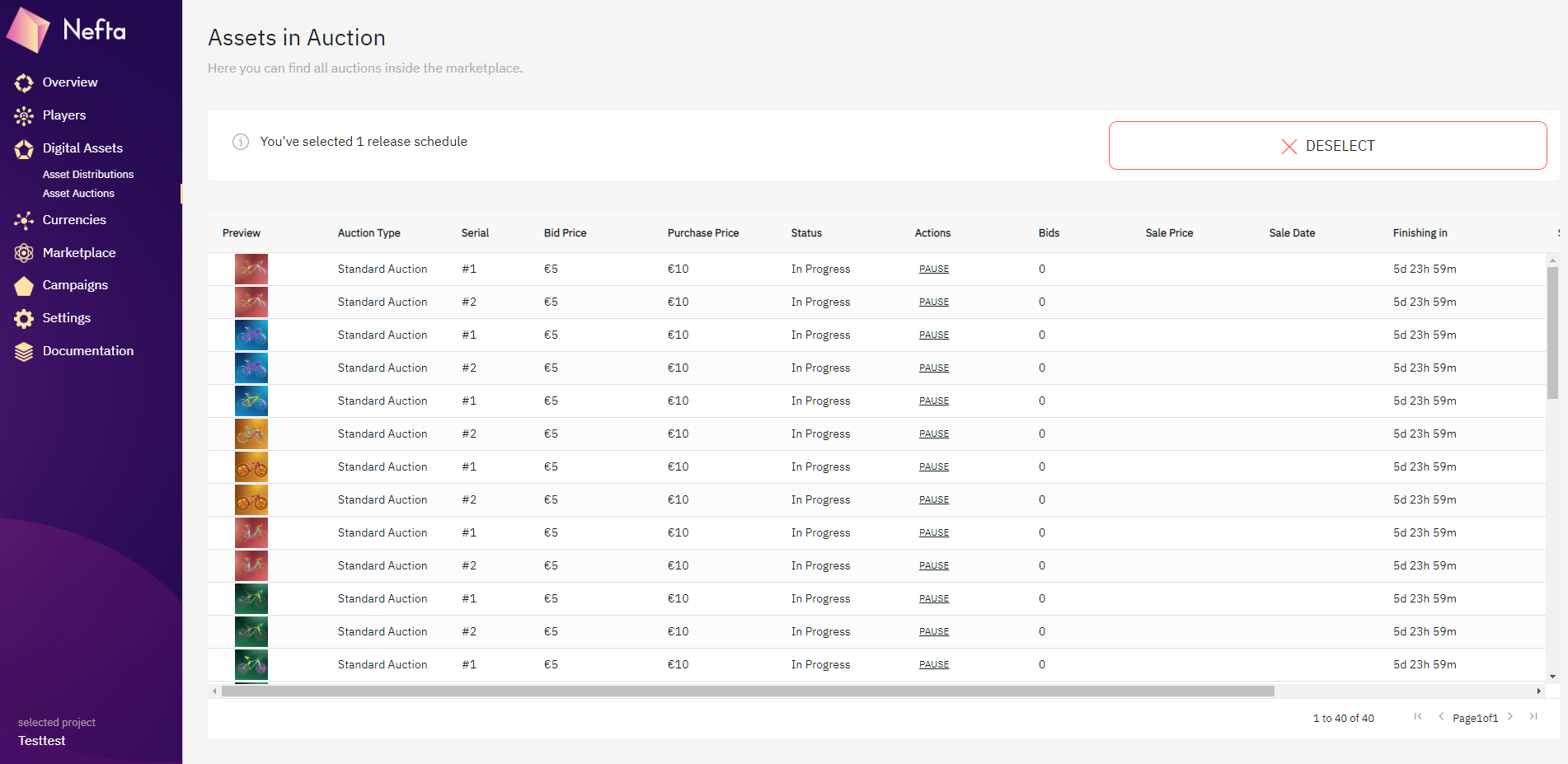Open Settings via the gear icon

coord(24,318)
